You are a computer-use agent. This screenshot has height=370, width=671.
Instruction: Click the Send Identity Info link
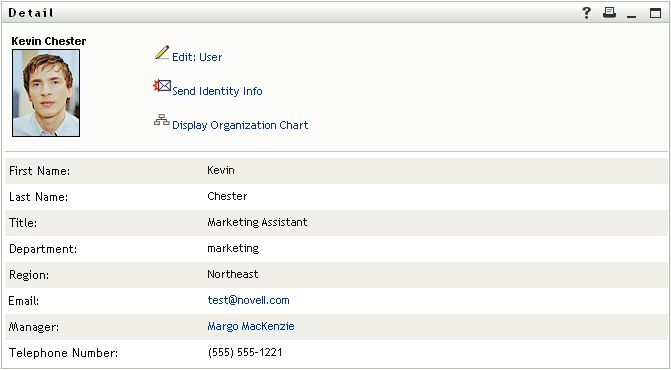pos(217,91)
